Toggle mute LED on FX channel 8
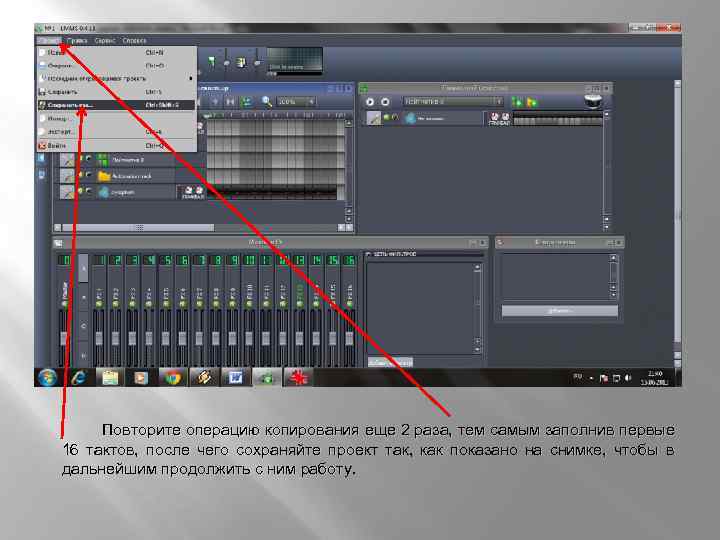 pyautogui.click(x=216, y=304)
